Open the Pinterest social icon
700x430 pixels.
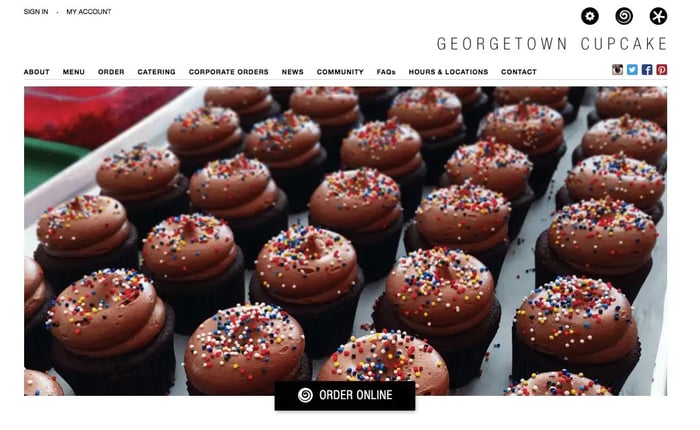pos(662,70)
